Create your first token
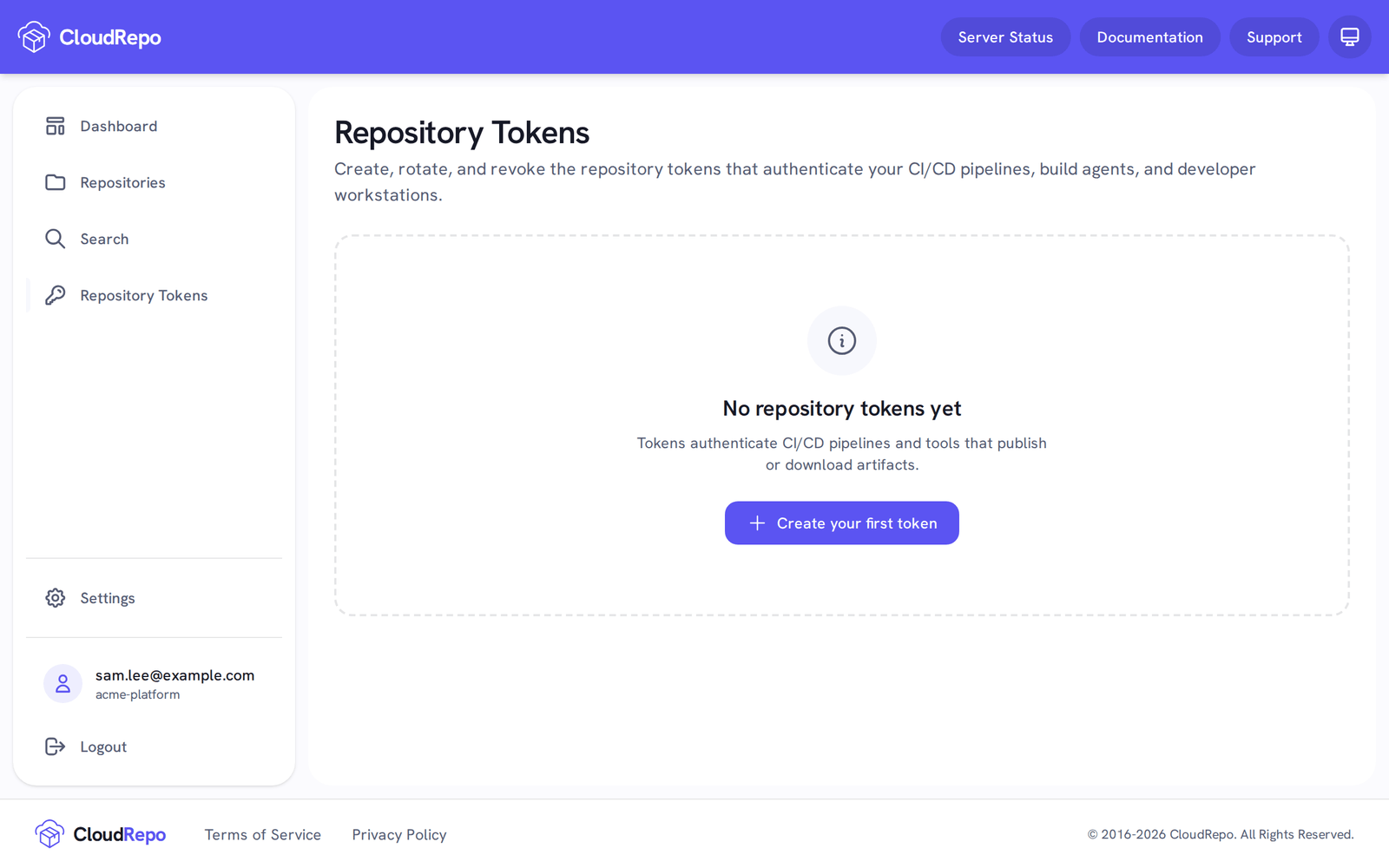The width and height of the screenshot is (1389, 868). click(842, 523)
